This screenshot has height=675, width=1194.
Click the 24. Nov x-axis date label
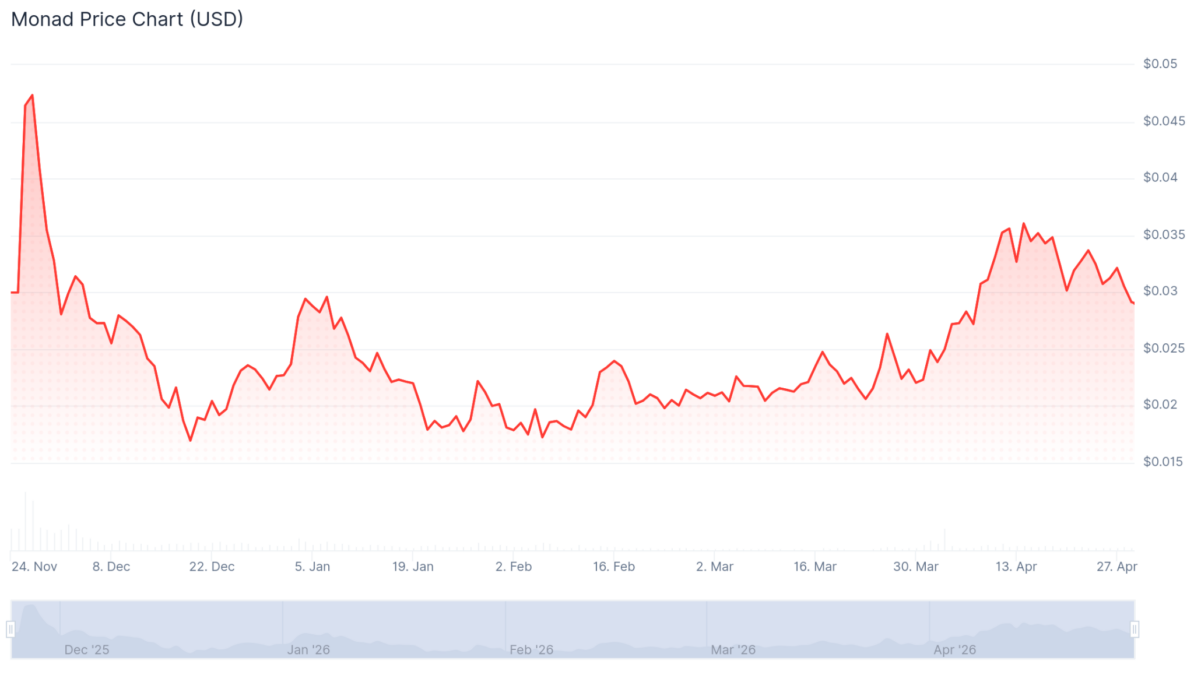click(x=34, y=567)
